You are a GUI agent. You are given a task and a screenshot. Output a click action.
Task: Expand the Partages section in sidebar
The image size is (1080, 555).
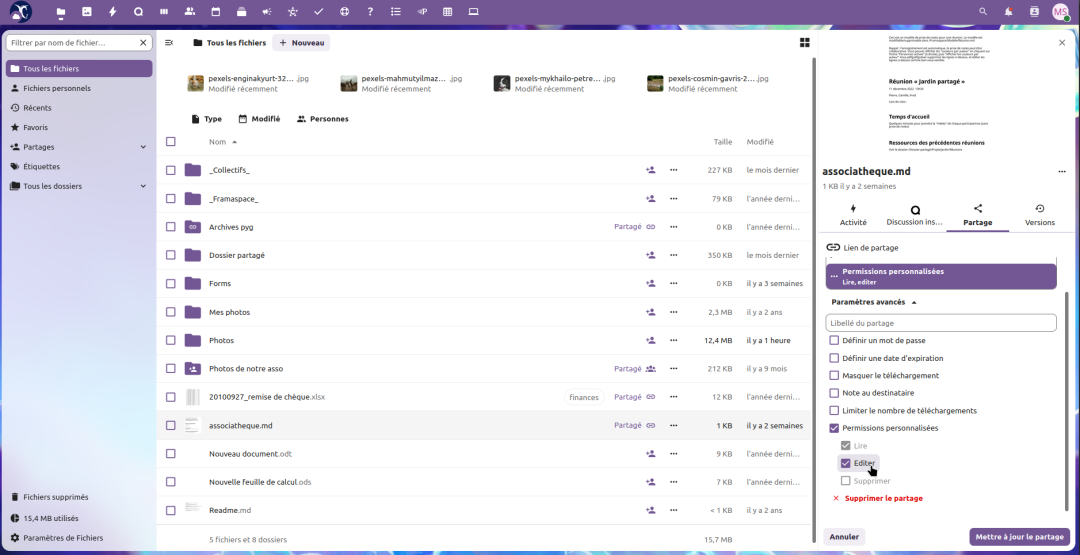pyautogui.click(x=143, y=147)
